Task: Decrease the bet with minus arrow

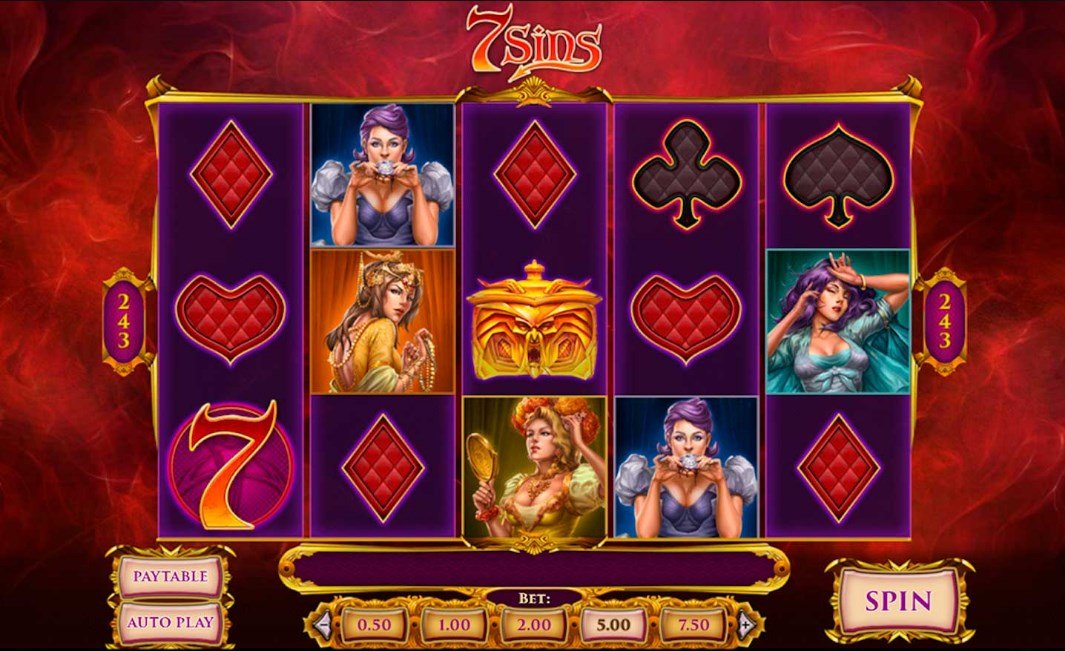Action: pos(323,623)
